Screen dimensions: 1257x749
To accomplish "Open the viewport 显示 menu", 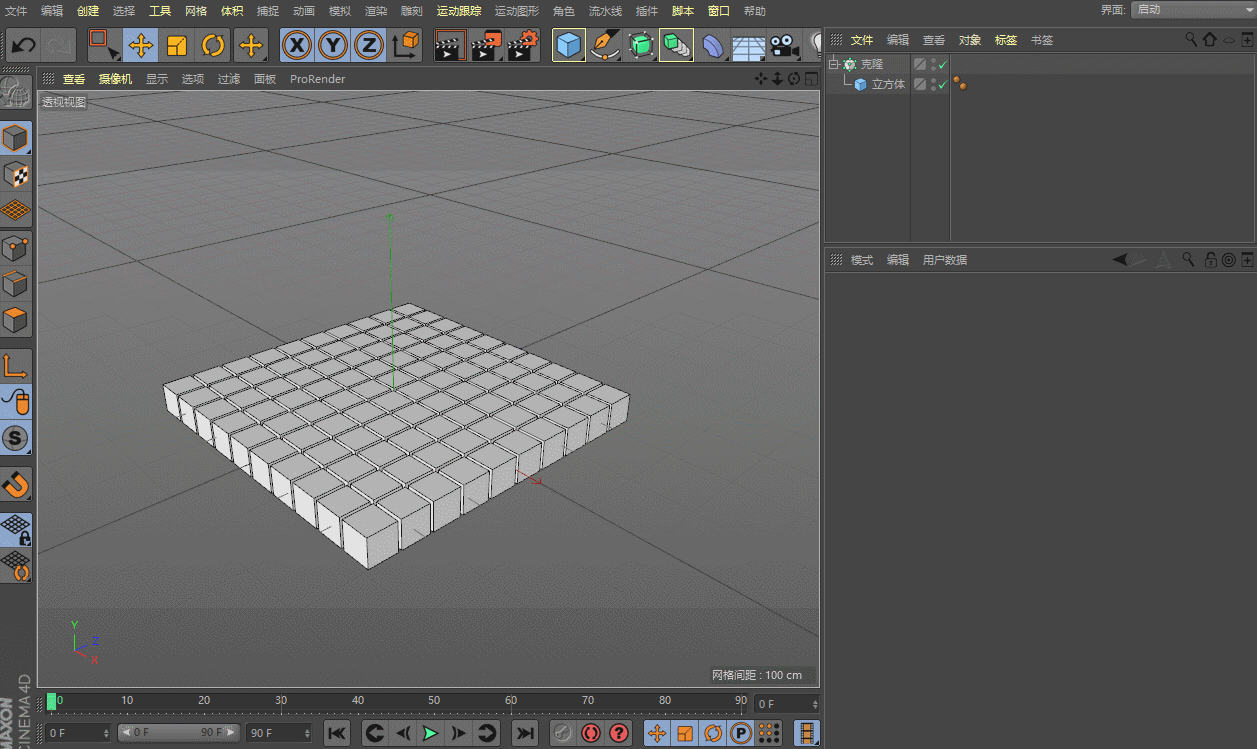I will point(157,79).
